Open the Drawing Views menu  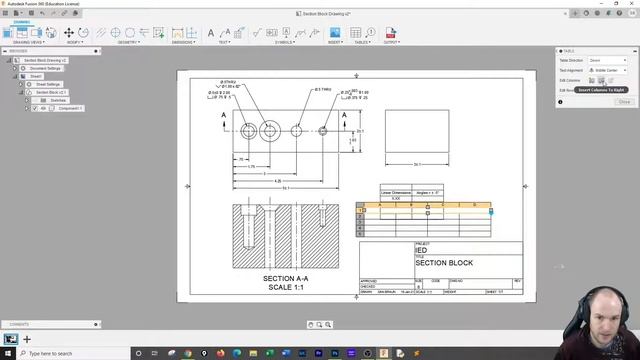(29, 42)
